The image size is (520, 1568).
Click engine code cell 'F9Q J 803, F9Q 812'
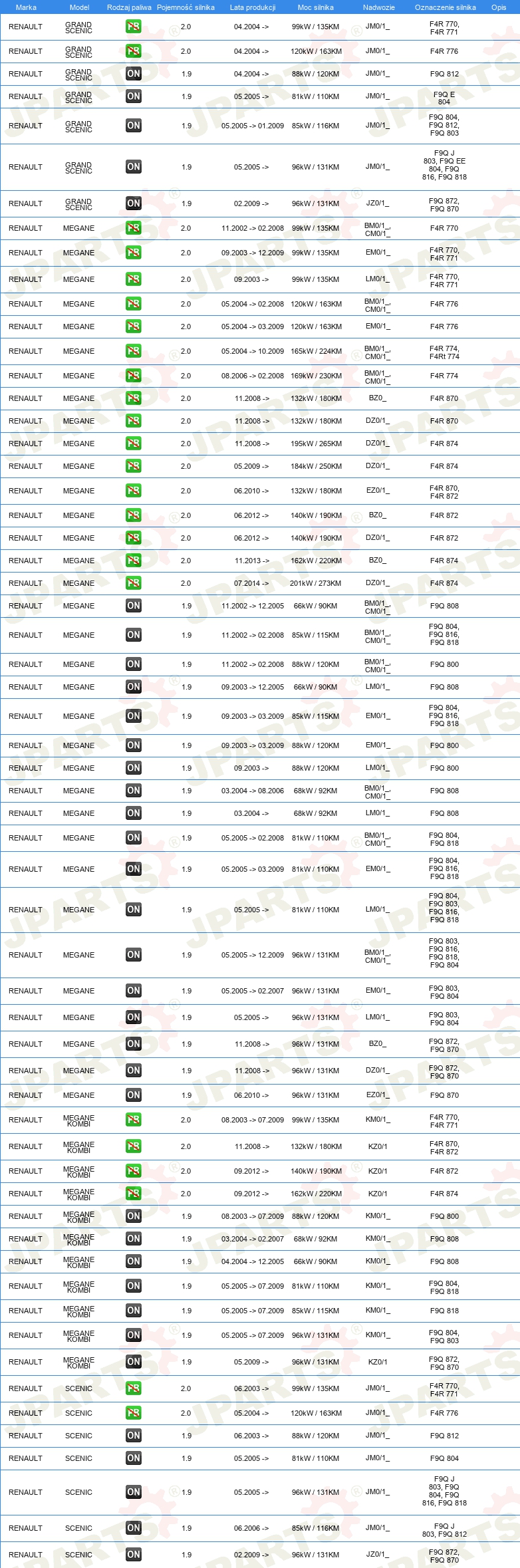(x=444, y=1530)
